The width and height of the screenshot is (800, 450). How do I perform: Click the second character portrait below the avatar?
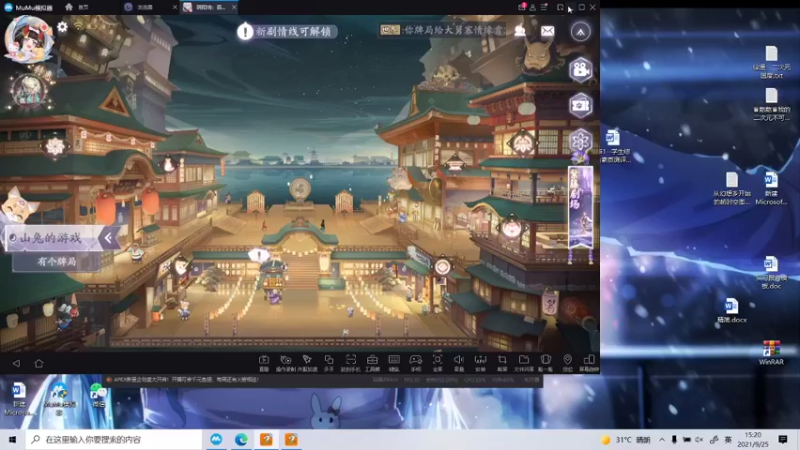coord(30,92)
